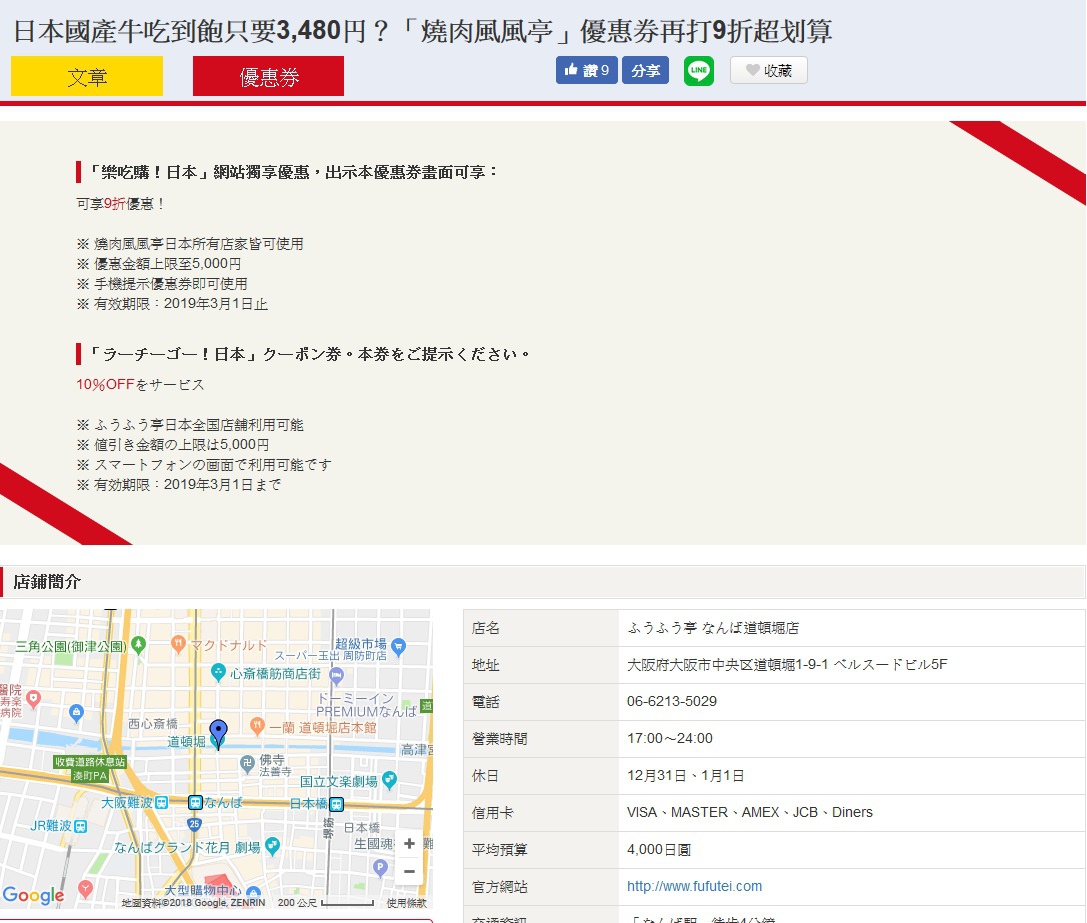This screenshot has height=923, width=1087.
Task: Click the 心斎橋筋商店街 shopping marker
Action: (218, 672)
